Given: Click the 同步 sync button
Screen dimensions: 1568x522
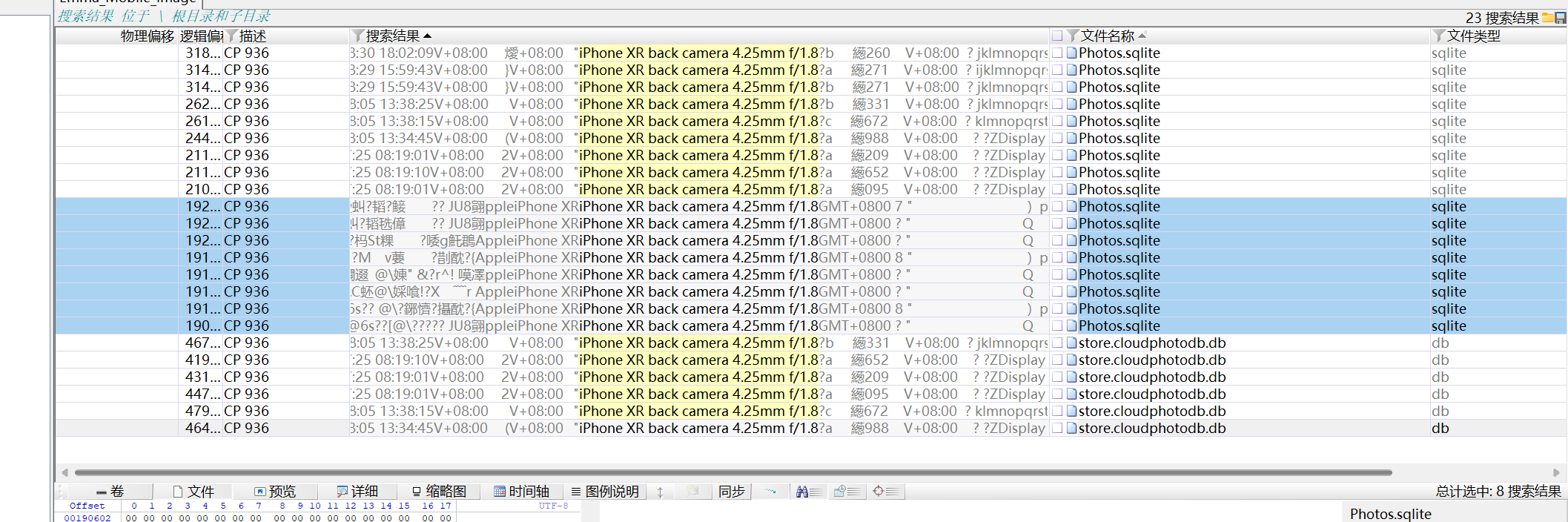Looking at the screenshot, I should 731,492.
